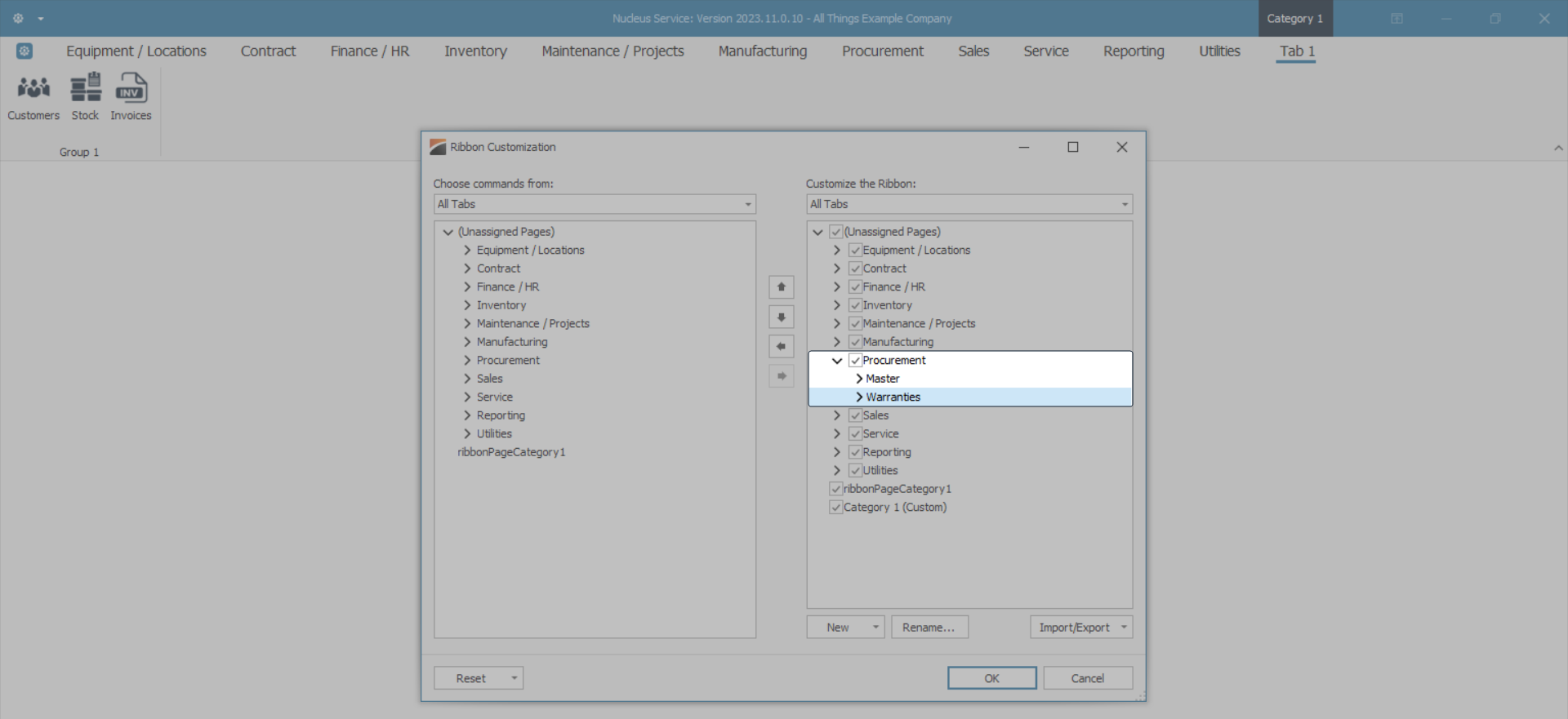Move selected item up with arrow button
Screen dimensions: 1568x719
click(x=782, y=287)
